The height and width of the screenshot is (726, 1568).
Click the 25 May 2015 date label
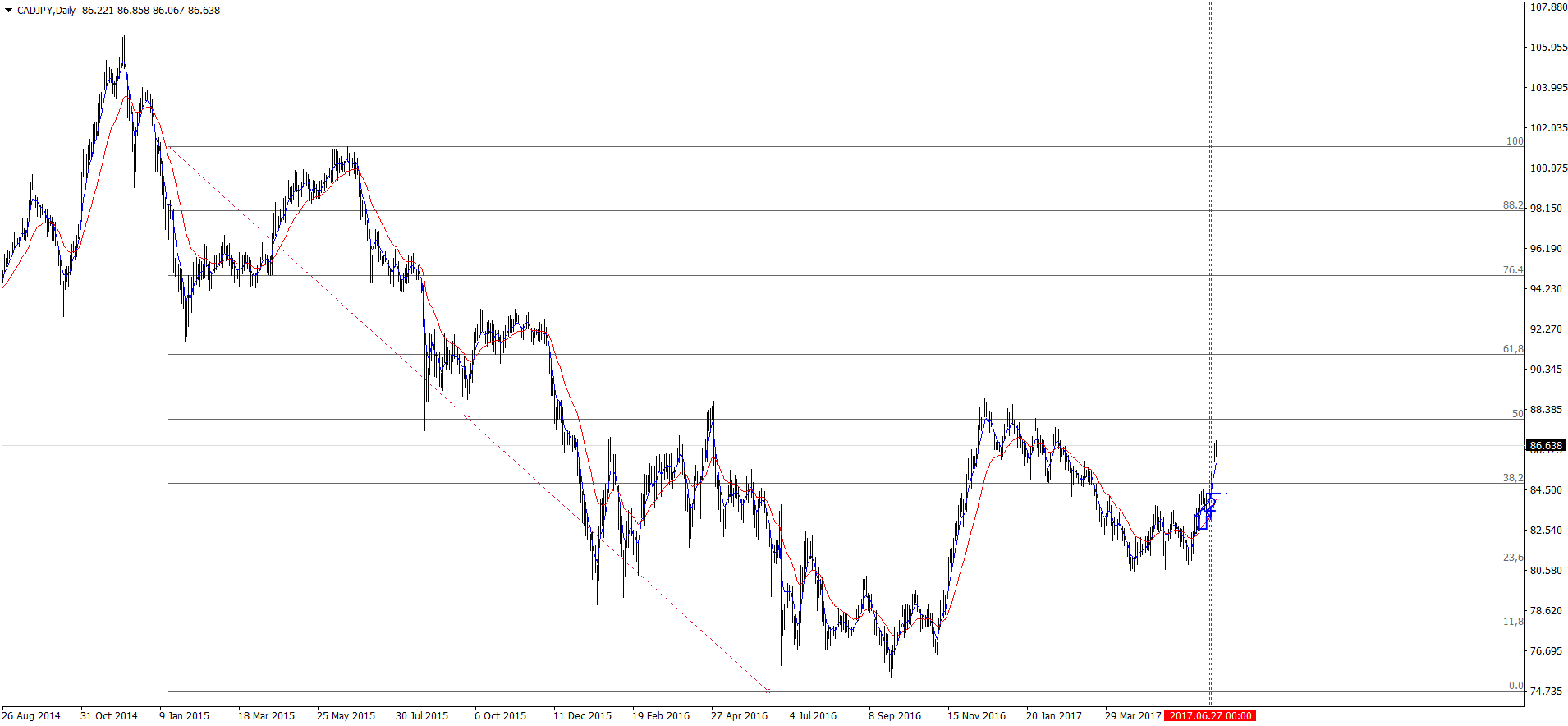[x=346, y=716]
